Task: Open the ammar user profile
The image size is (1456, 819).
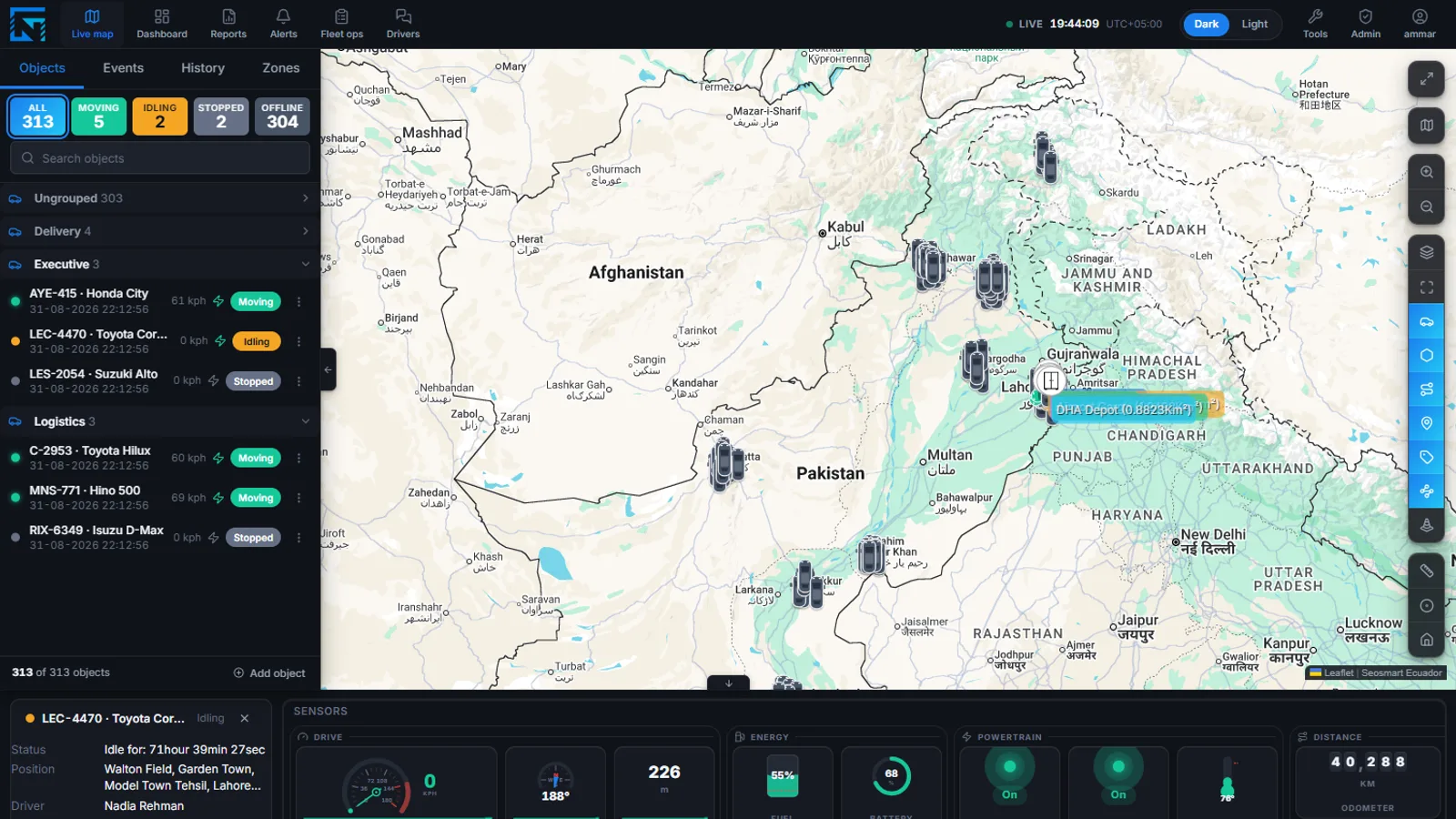Action: 1419,25
